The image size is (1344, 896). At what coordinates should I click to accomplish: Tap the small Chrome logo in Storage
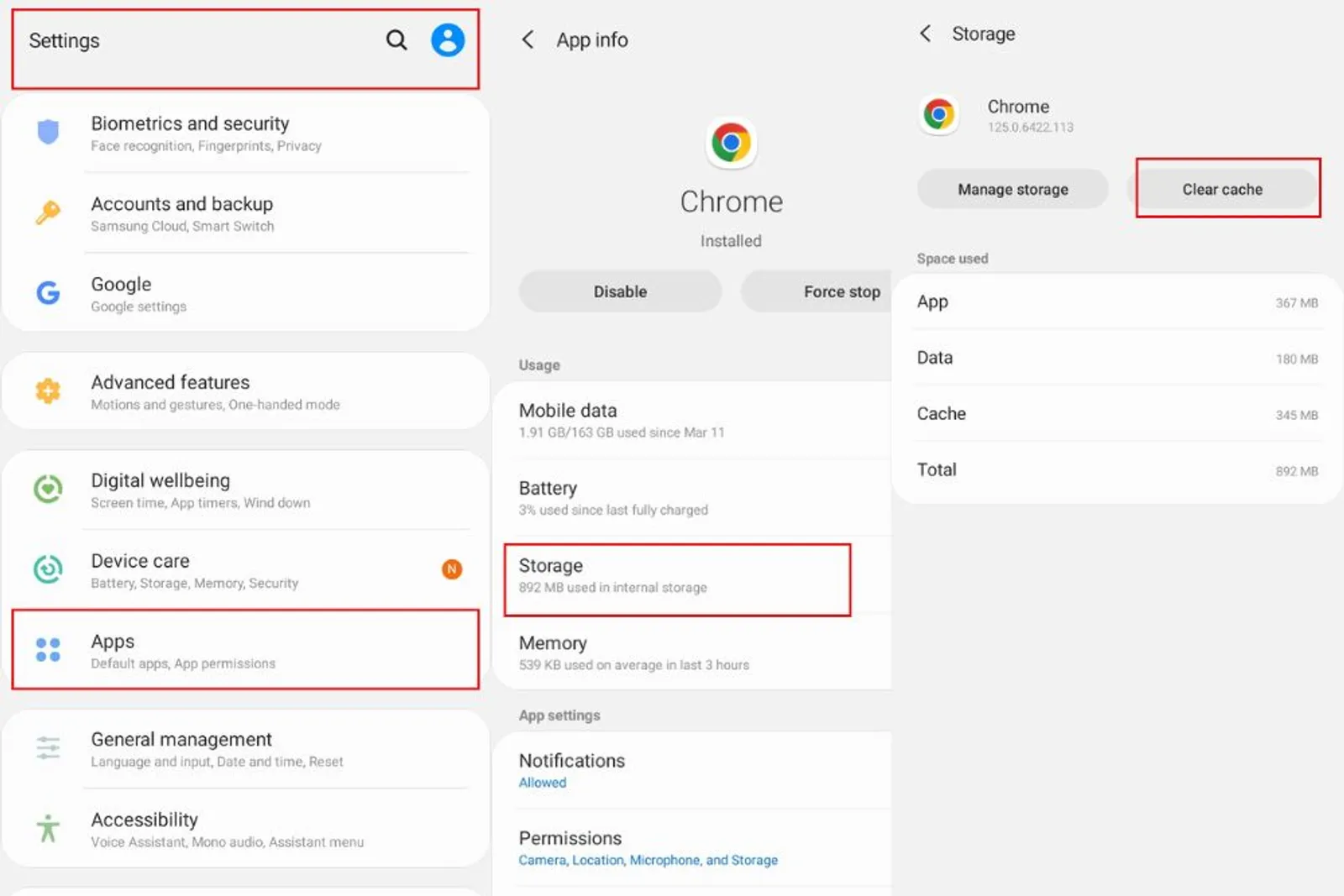click(x=939, y=114)
